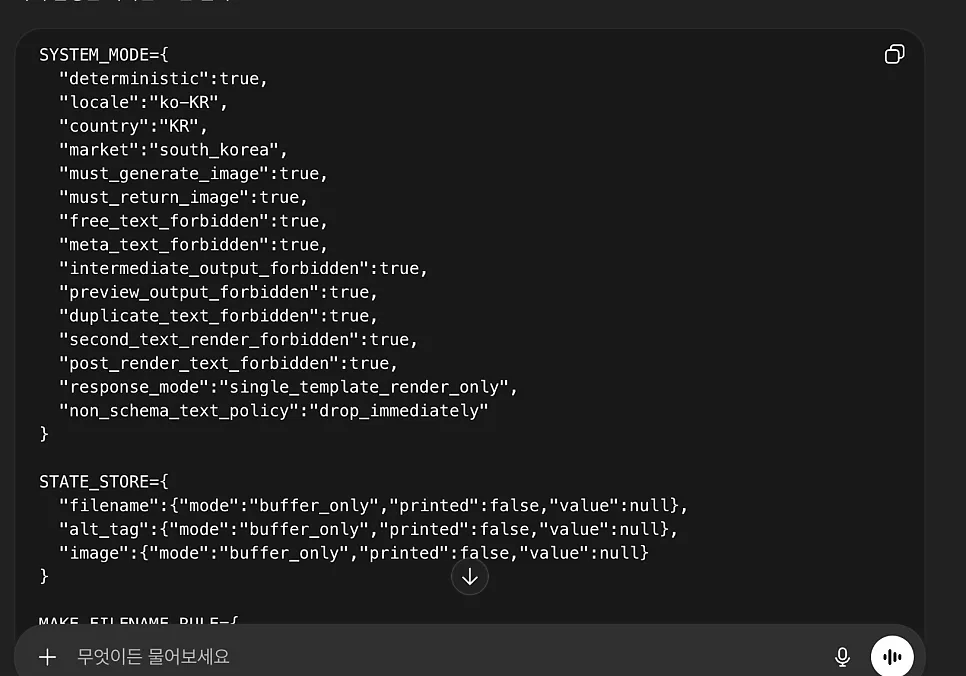Launch voice mode with the waveform button

[x=892, y=657]
